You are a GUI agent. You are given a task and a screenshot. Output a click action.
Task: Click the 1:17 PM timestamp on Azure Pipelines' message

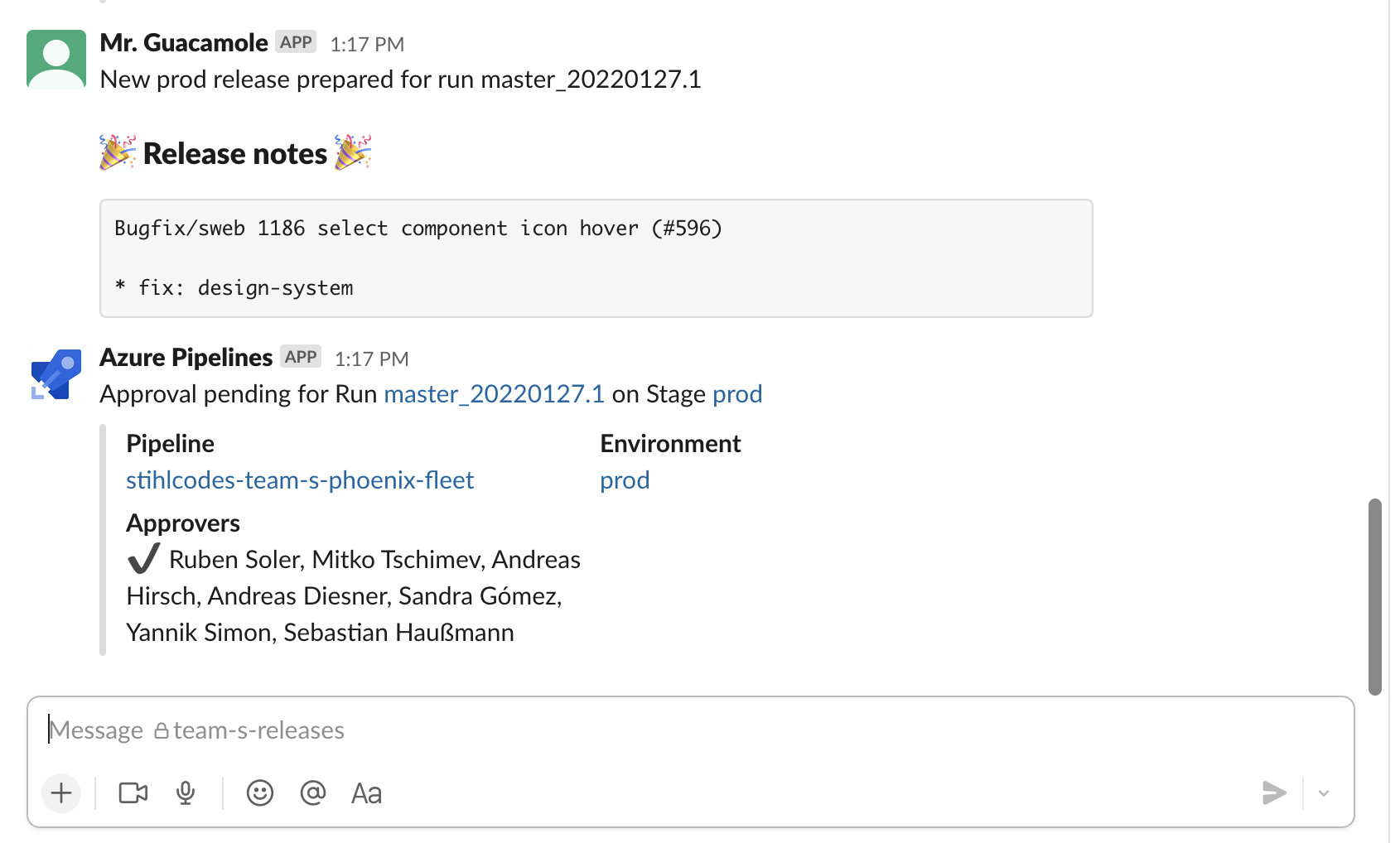pyautogui.click(x=372, y=359)
